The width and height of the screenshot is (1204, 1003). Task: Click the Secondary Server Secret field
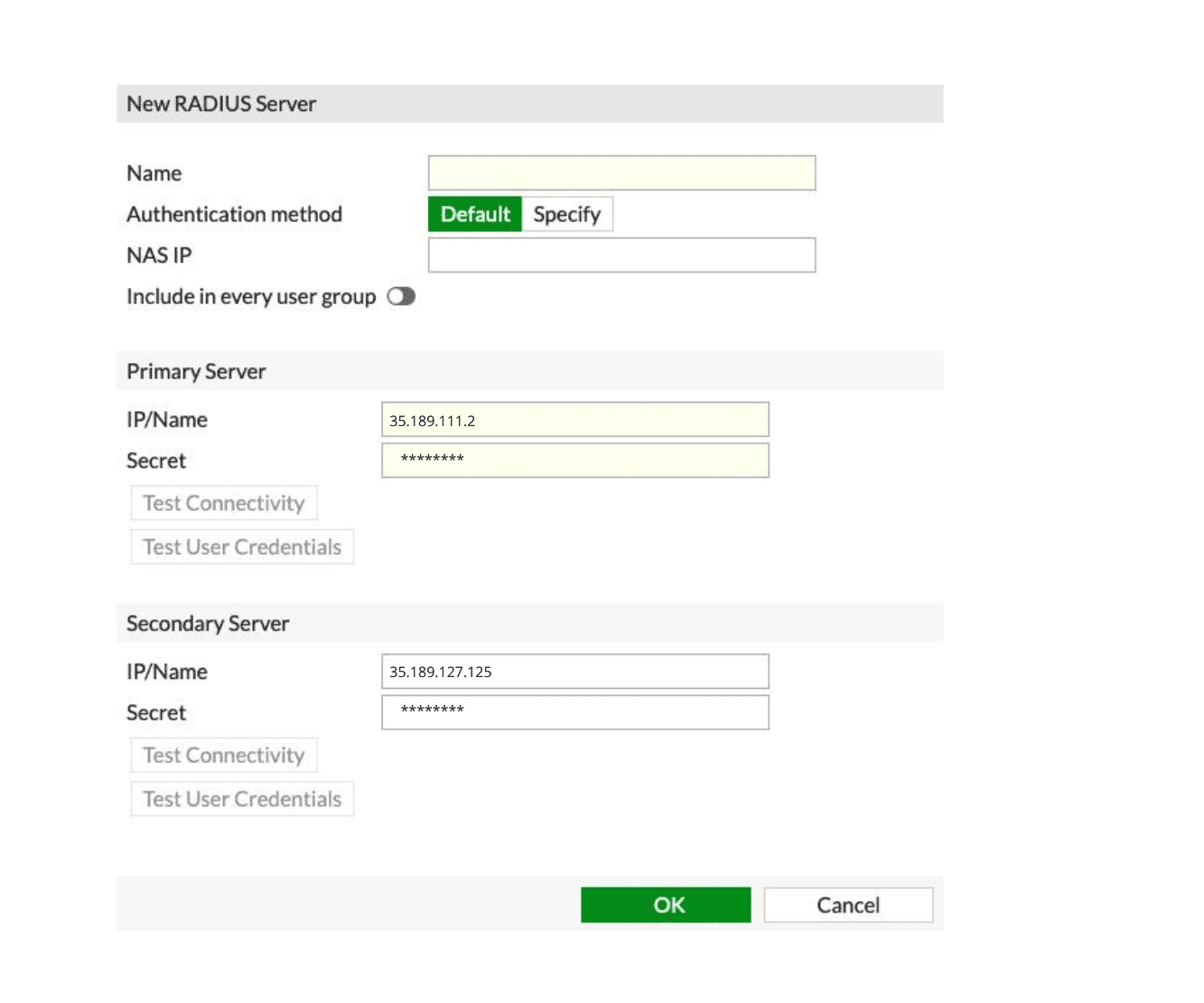574,712
